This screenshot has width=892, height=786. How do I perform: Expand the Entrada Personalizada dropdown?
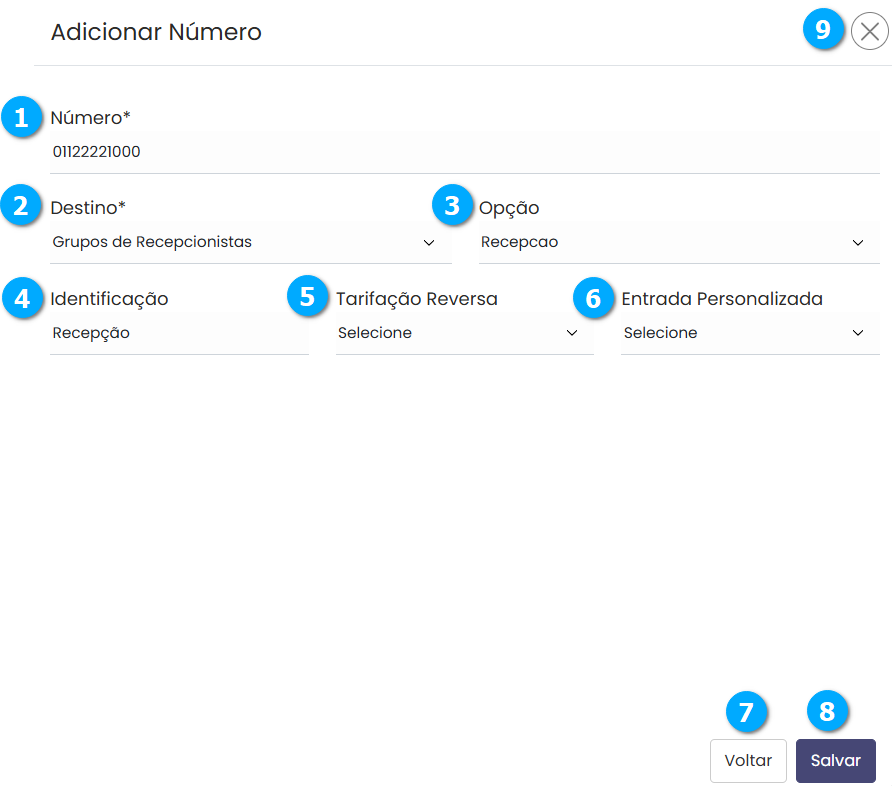[x=749, y=333]
